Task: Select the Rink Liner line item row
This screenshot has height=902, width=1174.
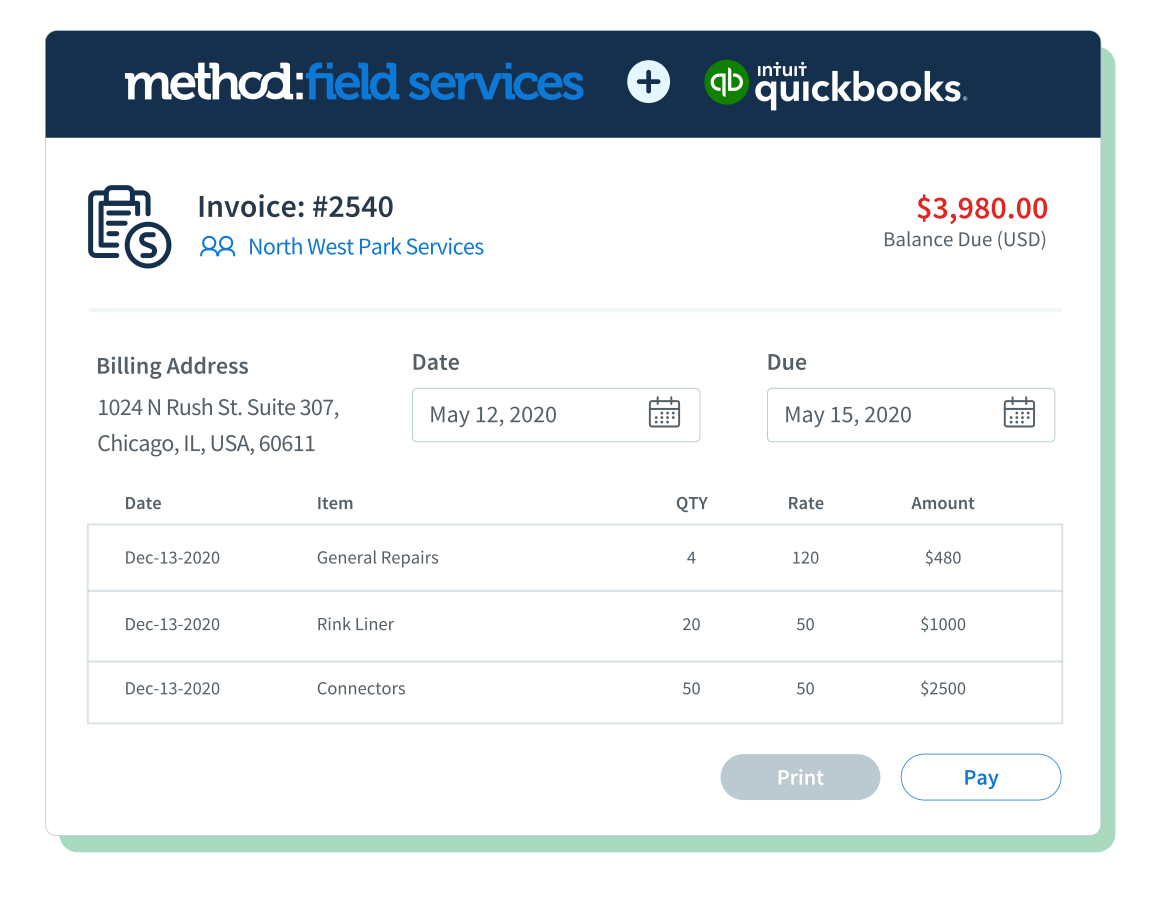Action: 574,625
